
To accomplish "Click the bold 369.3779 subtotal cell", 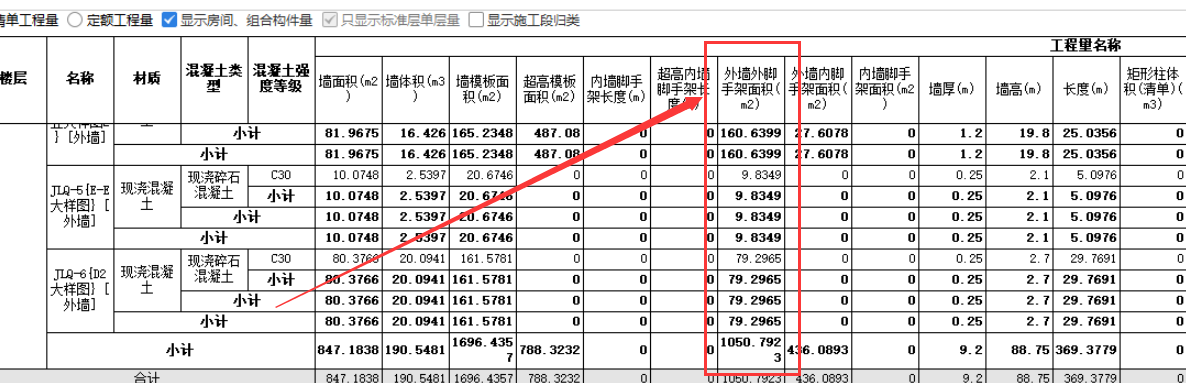I will tap(1086, 350).
